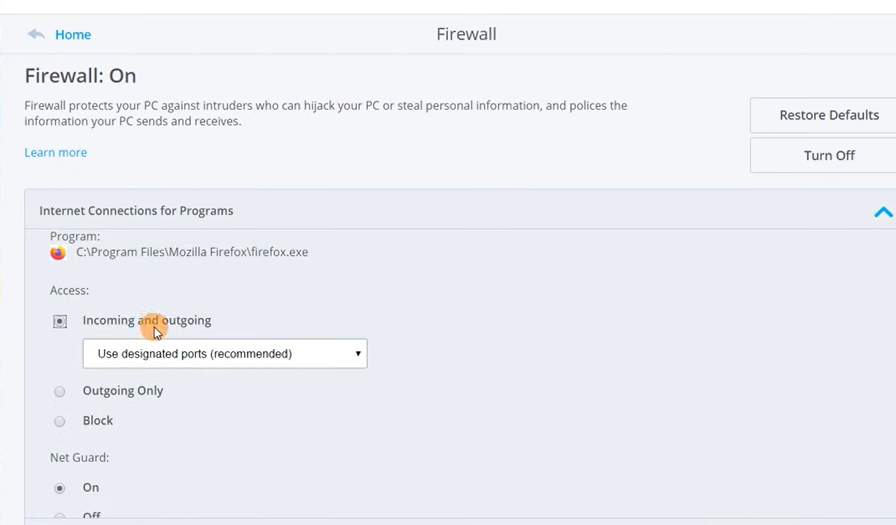Select the Incoming and outgoing radio button

[59, 321]
